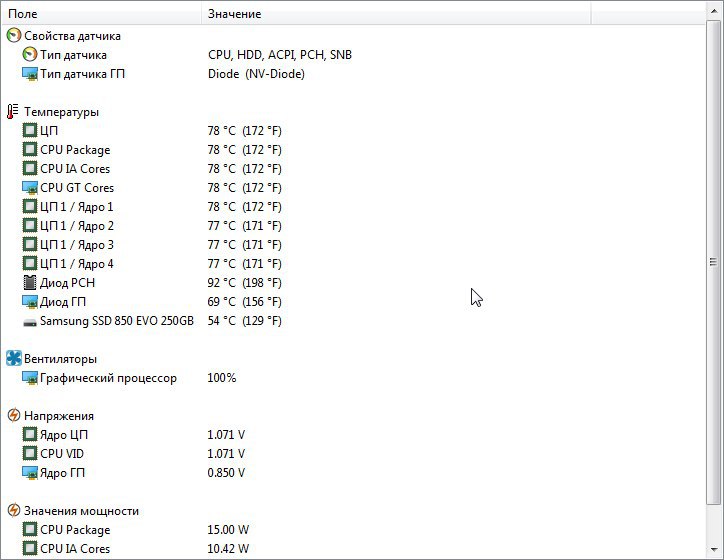Click the Диод PCH chipset icon
The width and height of the screenshot is (724, 560).
click(30, 283)
